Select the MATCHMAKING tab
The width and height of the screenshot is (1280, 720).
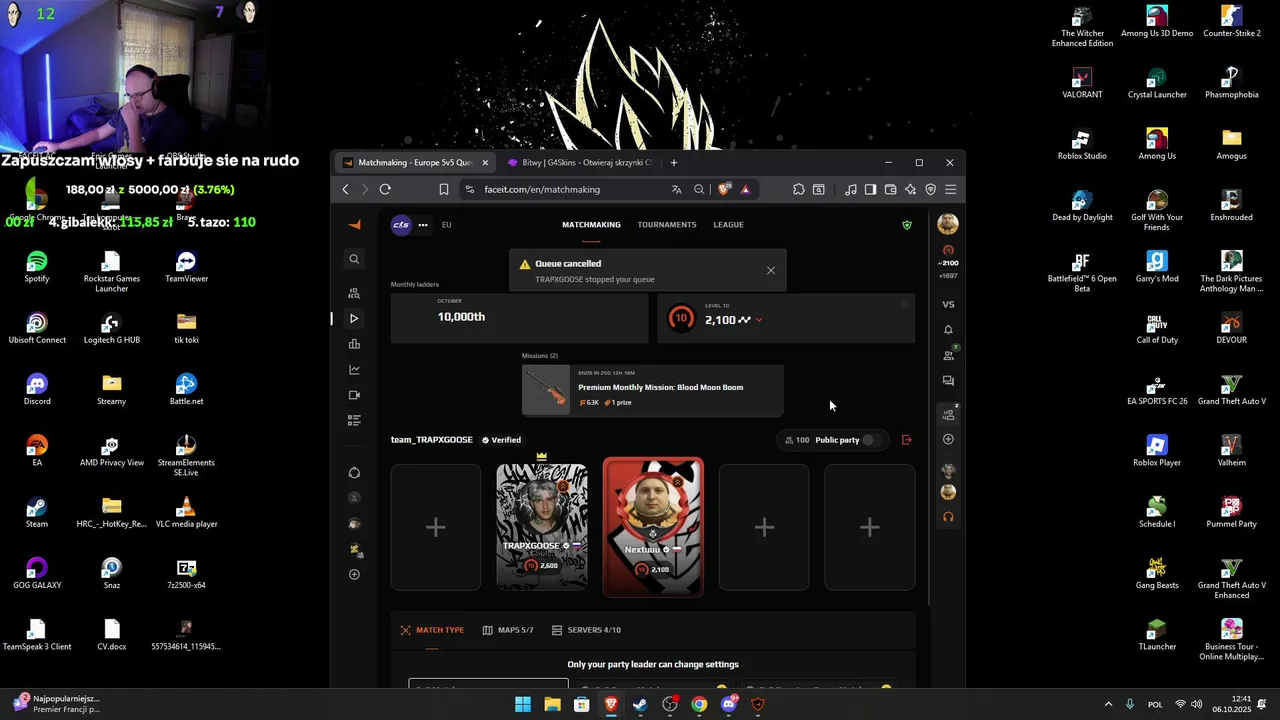coord(591,225)
